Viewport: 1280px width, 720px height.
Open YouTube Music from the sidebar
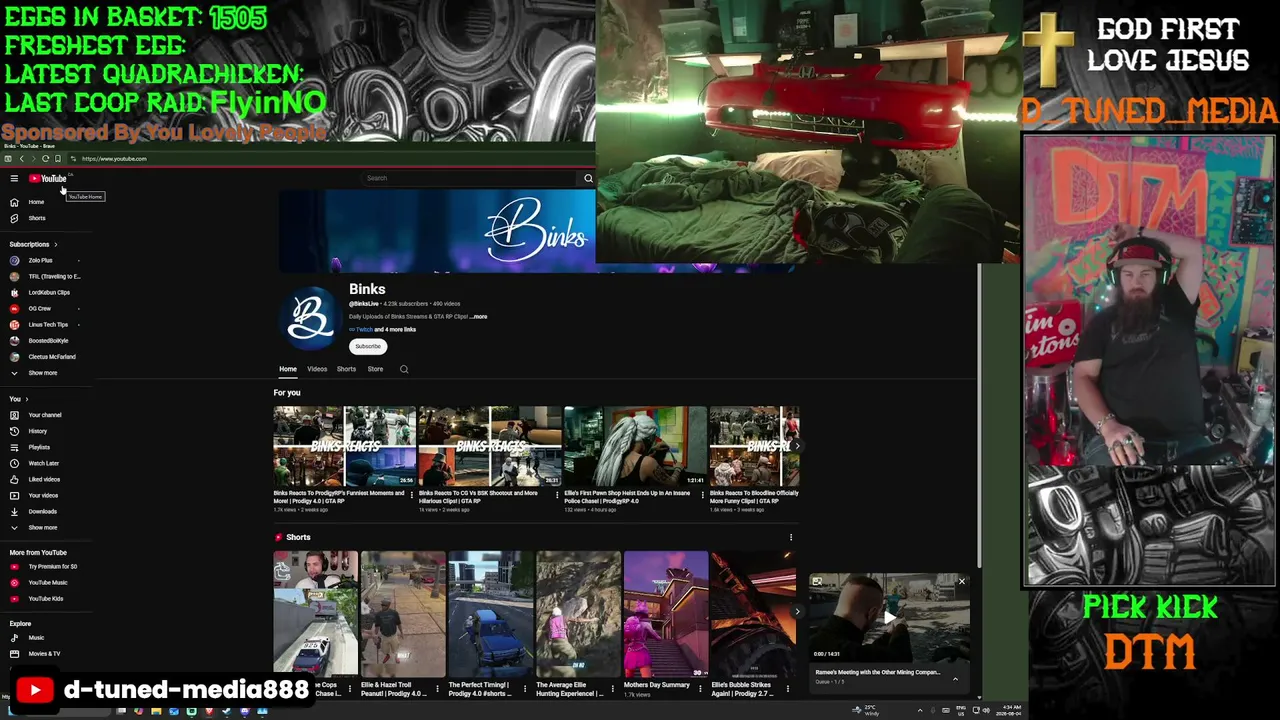pos(47,582)
